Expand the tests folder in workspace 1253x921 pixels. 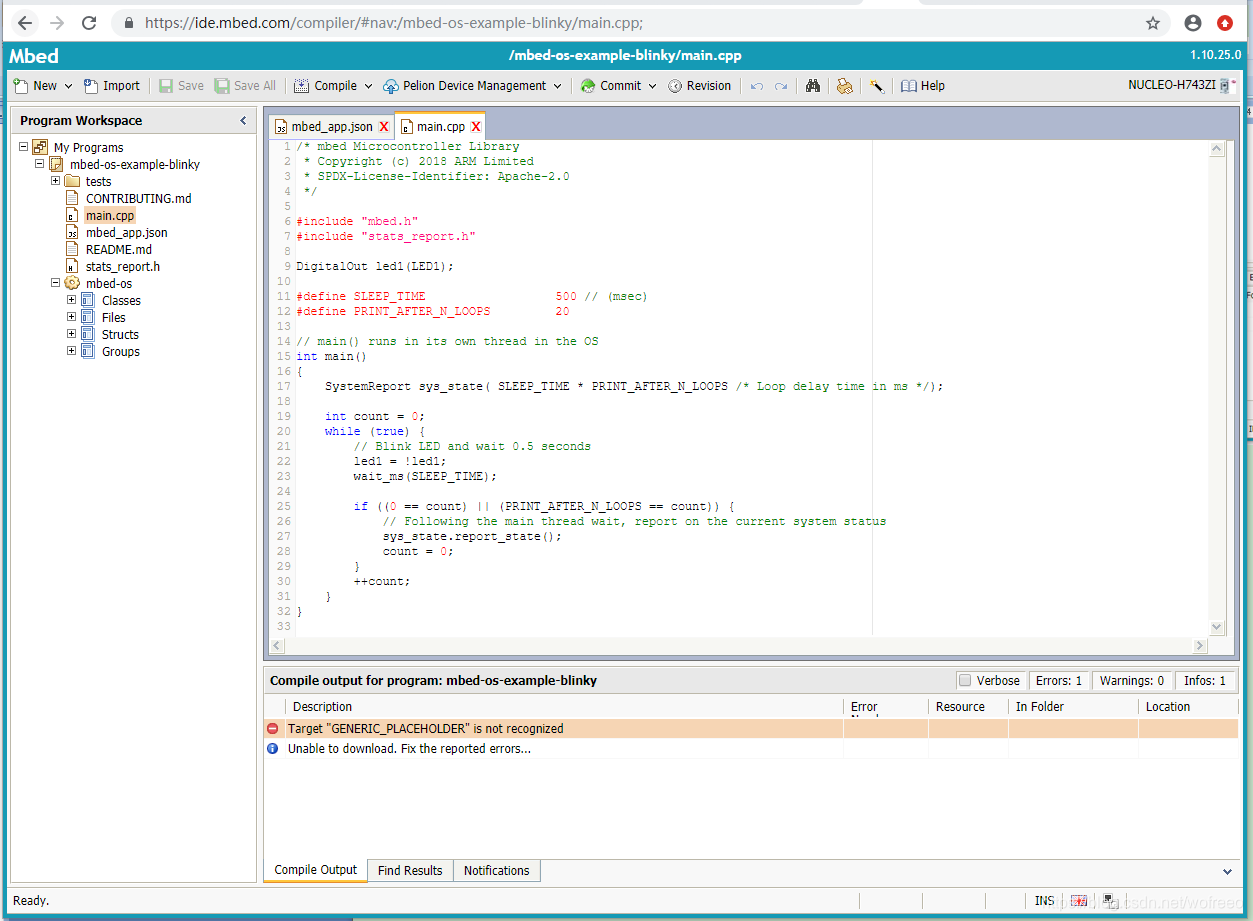(x=56, y=181)
